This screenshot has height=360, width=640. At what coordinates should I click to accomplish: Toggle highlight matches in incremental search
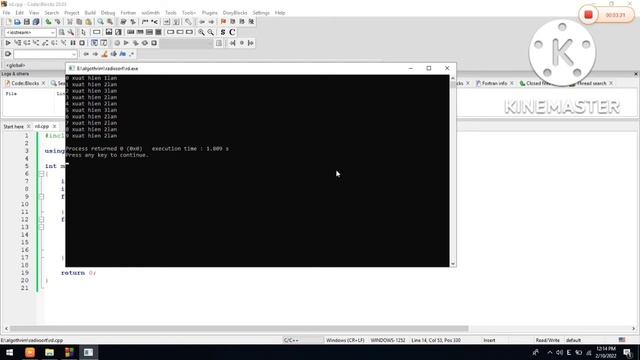tap(104, 54)
